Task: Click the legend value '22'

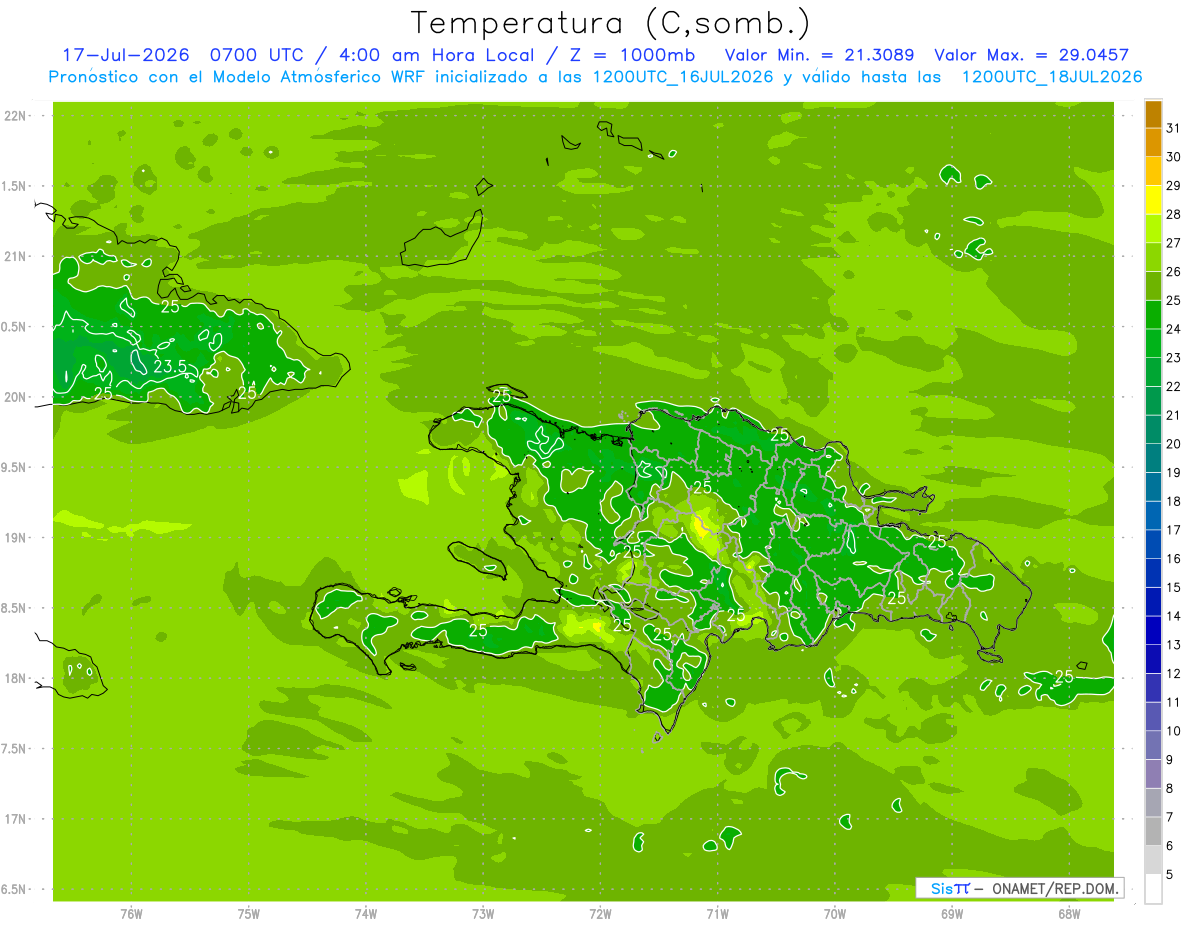Action: point(1173,387)
